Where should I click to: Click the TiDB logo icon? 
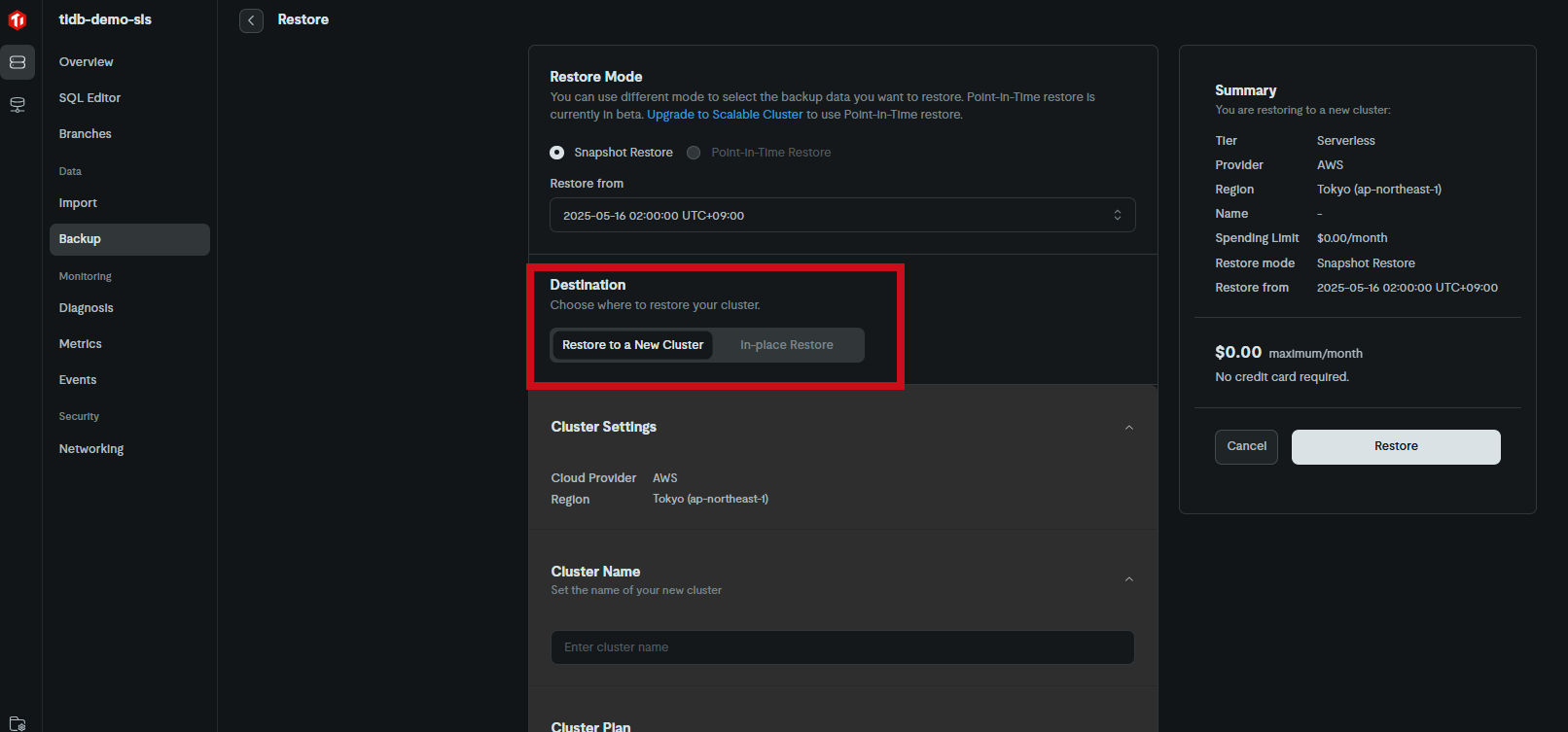tap(18, 20)
